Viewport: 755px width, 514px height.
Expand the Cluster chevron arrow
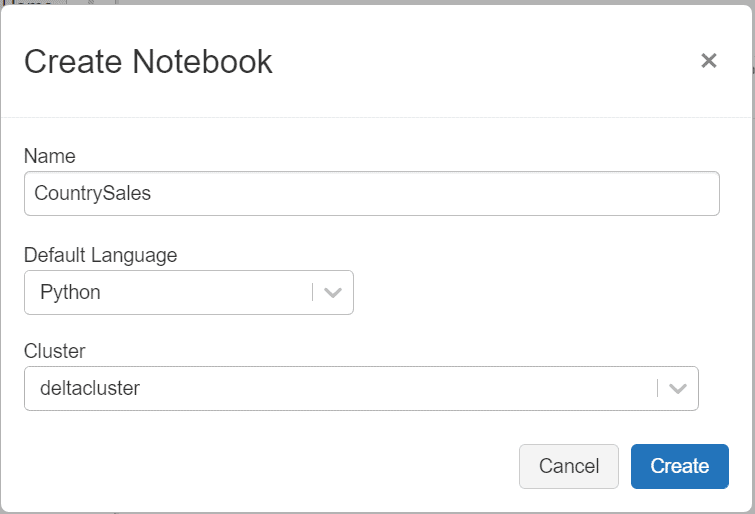tap(678, 389)
